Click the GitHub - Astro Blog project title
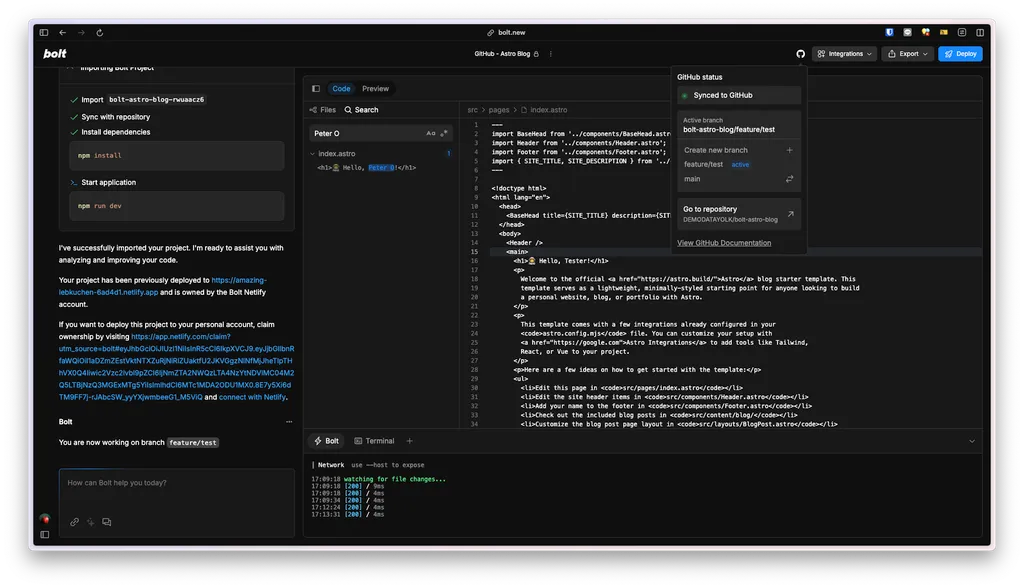 [502, 54]
